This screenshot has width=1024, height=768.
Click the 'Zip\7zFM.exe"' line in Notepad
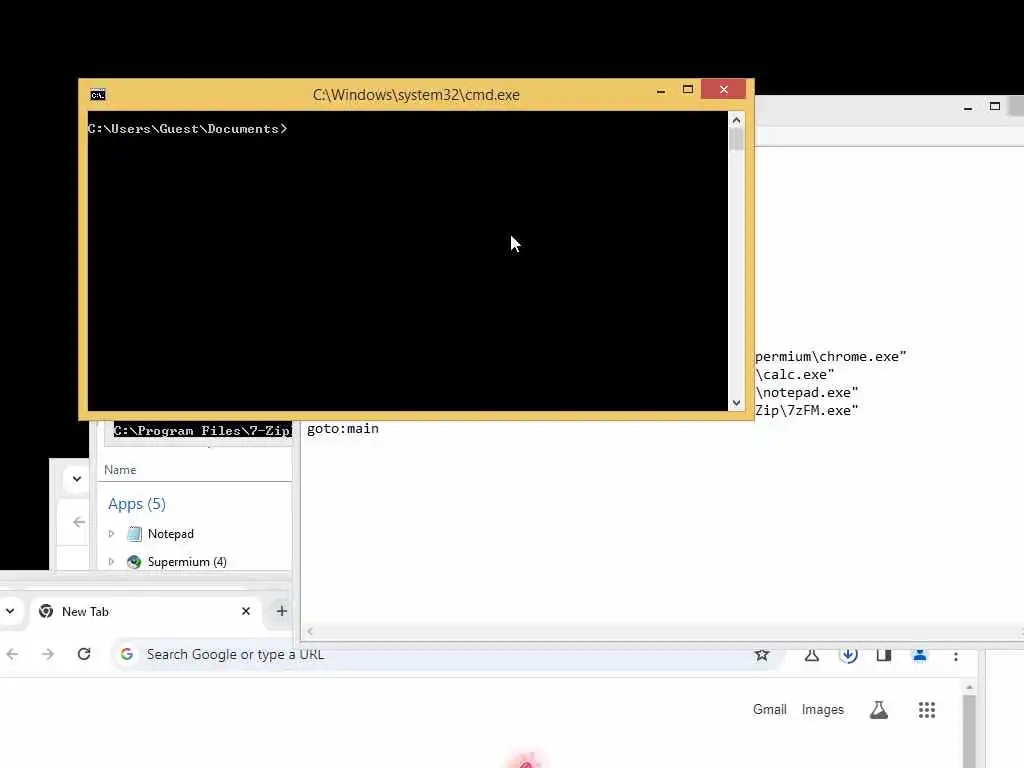click(807, 411)
